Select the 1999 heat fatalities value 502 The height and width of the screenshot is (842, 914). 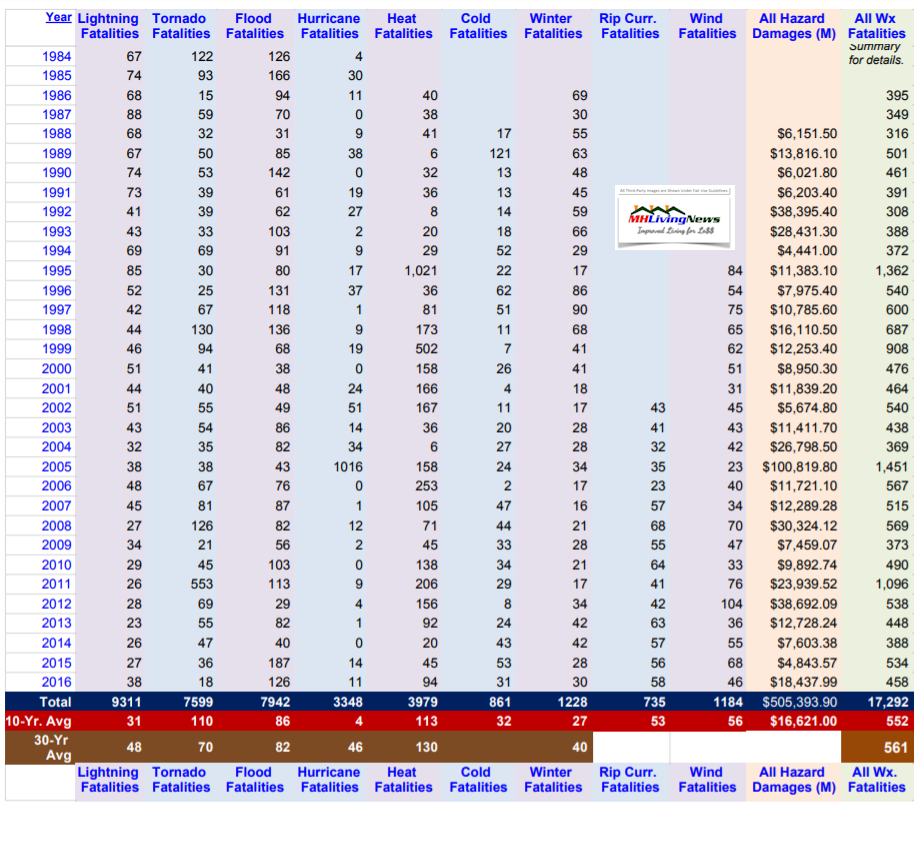pos(426,349)
